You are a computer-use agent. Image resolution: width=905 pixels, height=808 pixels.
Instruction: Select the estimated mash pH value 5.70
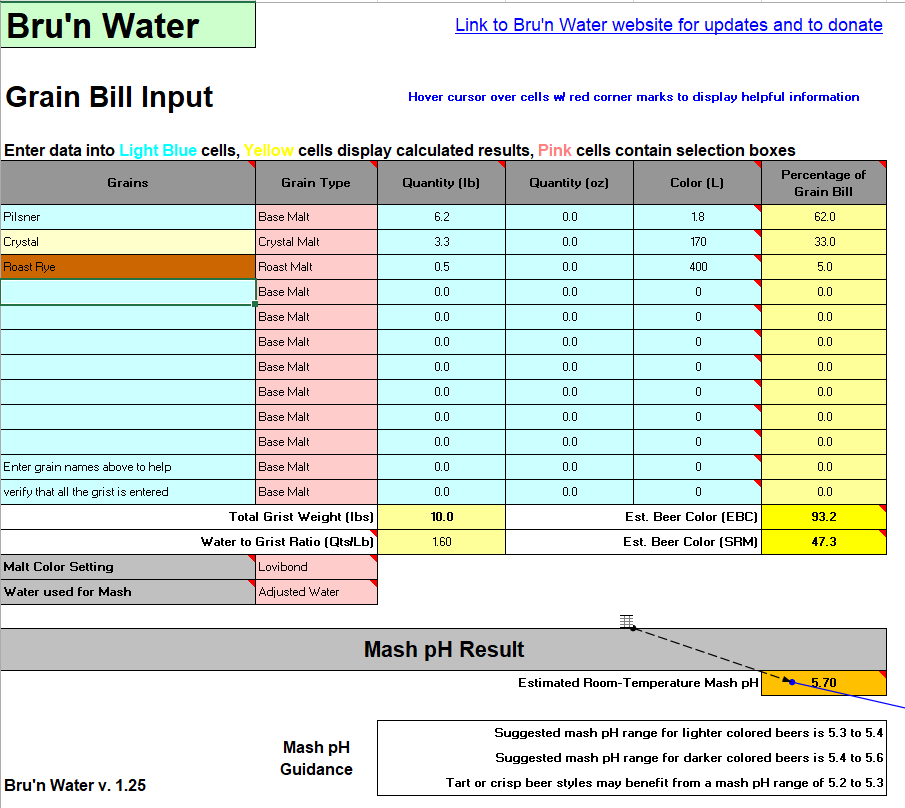tap(824, 683)
